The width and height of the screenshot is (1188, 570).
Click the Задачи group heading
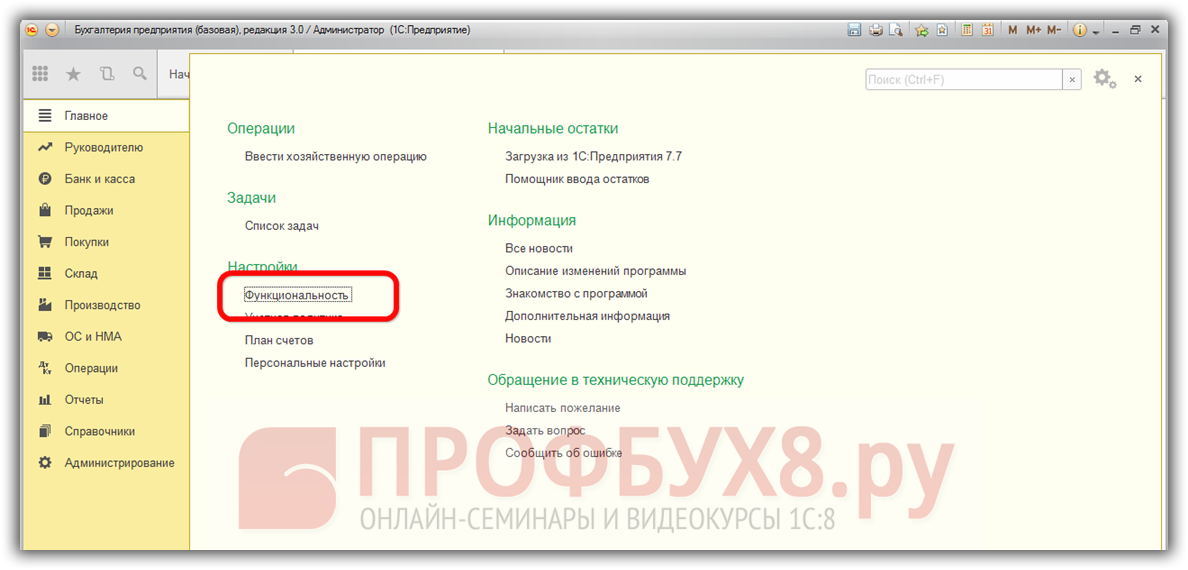coord(252,198)
